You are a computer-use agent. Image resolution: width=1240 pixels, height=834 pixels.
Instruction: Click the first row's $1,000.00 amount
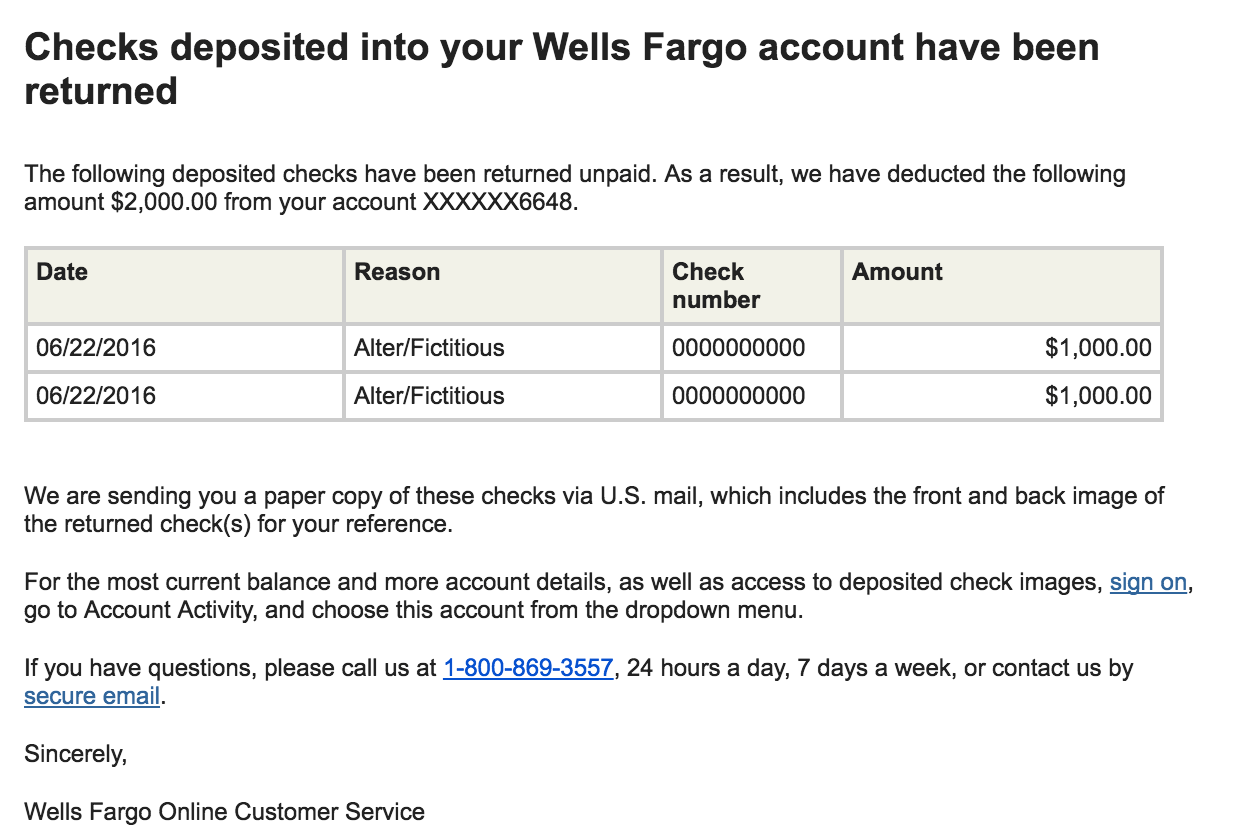point(1098,348)
